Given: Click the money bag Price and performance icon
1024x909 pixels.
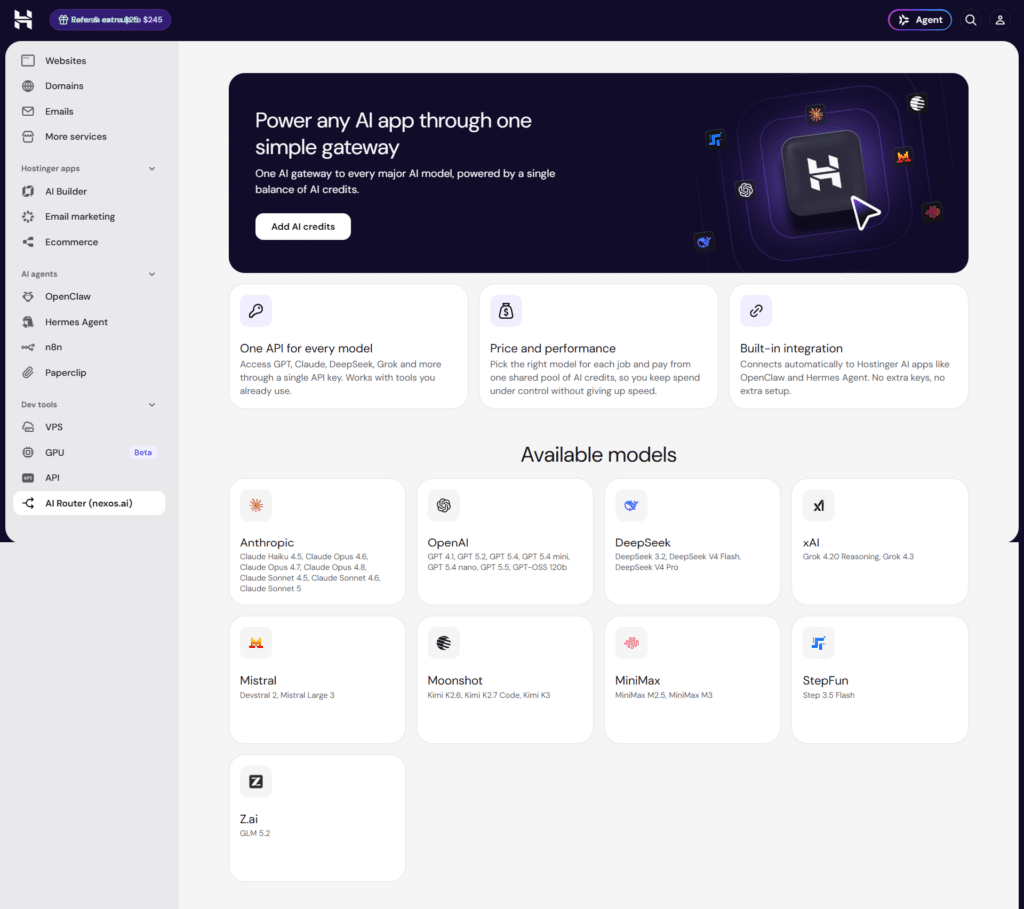Looking at the screenshot, I should (x=506, y=311).
